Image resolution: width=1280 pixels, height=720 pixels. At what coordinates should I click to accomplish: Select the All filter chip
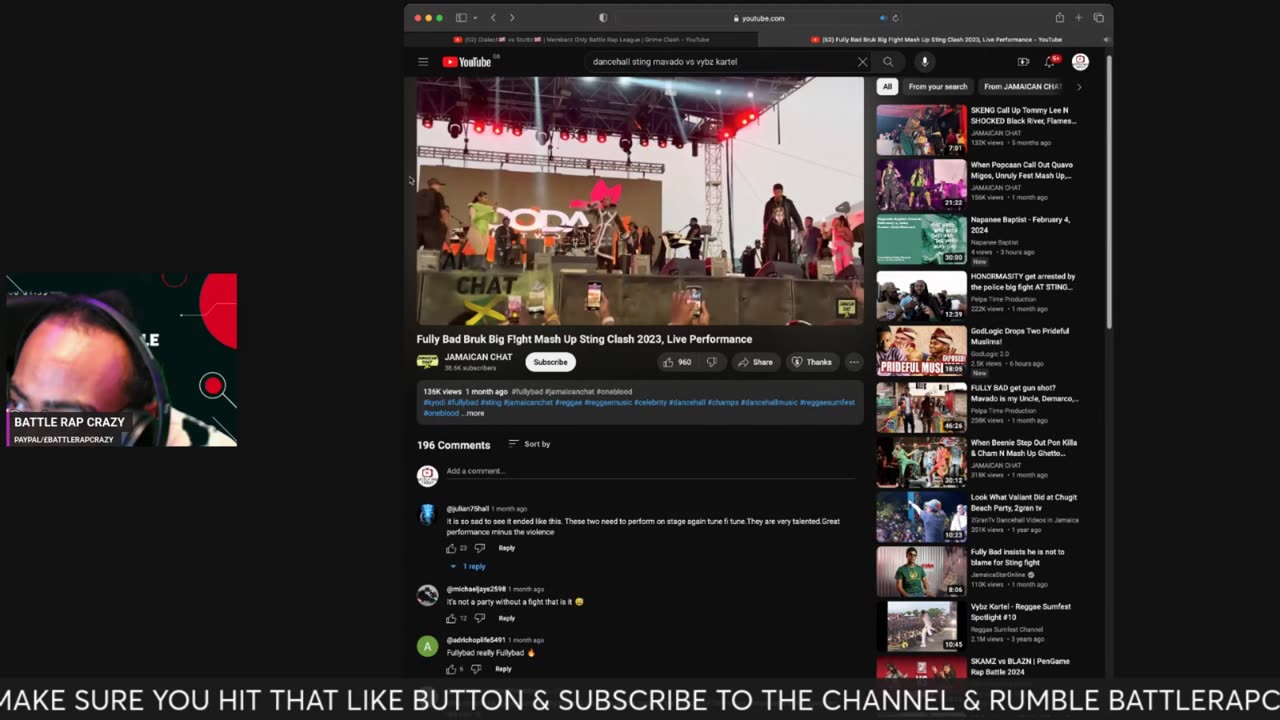(887, 87)
